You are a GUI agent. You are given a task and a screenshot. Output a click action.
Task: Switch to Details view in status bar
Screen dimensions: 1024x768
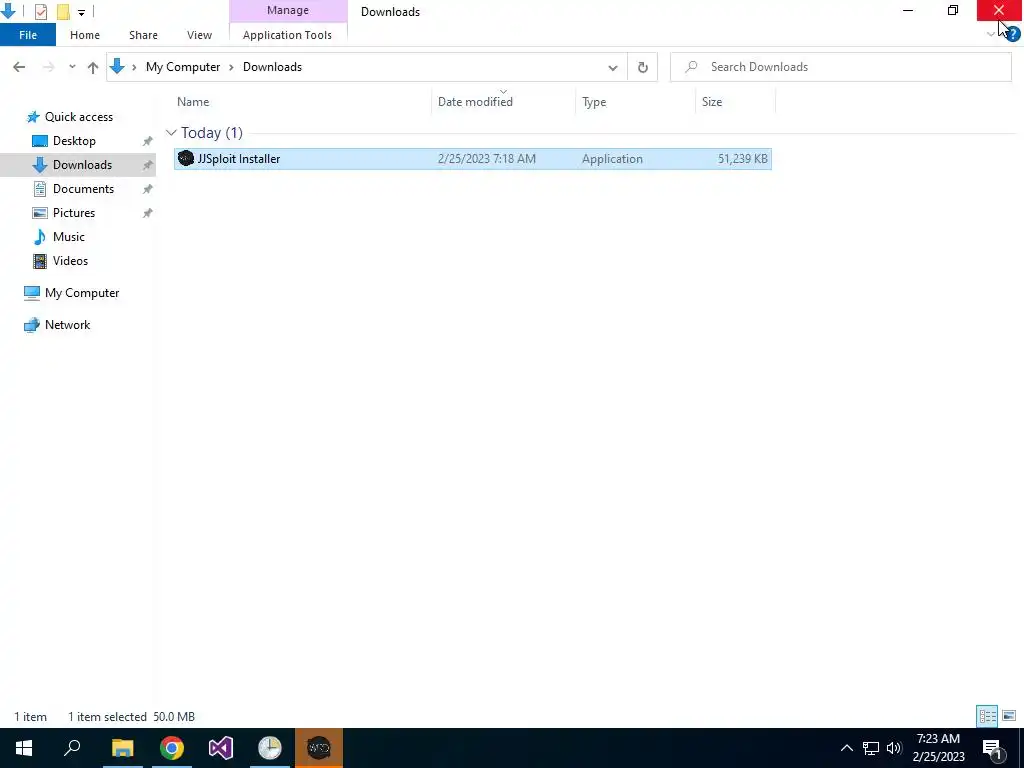point(987,716)
